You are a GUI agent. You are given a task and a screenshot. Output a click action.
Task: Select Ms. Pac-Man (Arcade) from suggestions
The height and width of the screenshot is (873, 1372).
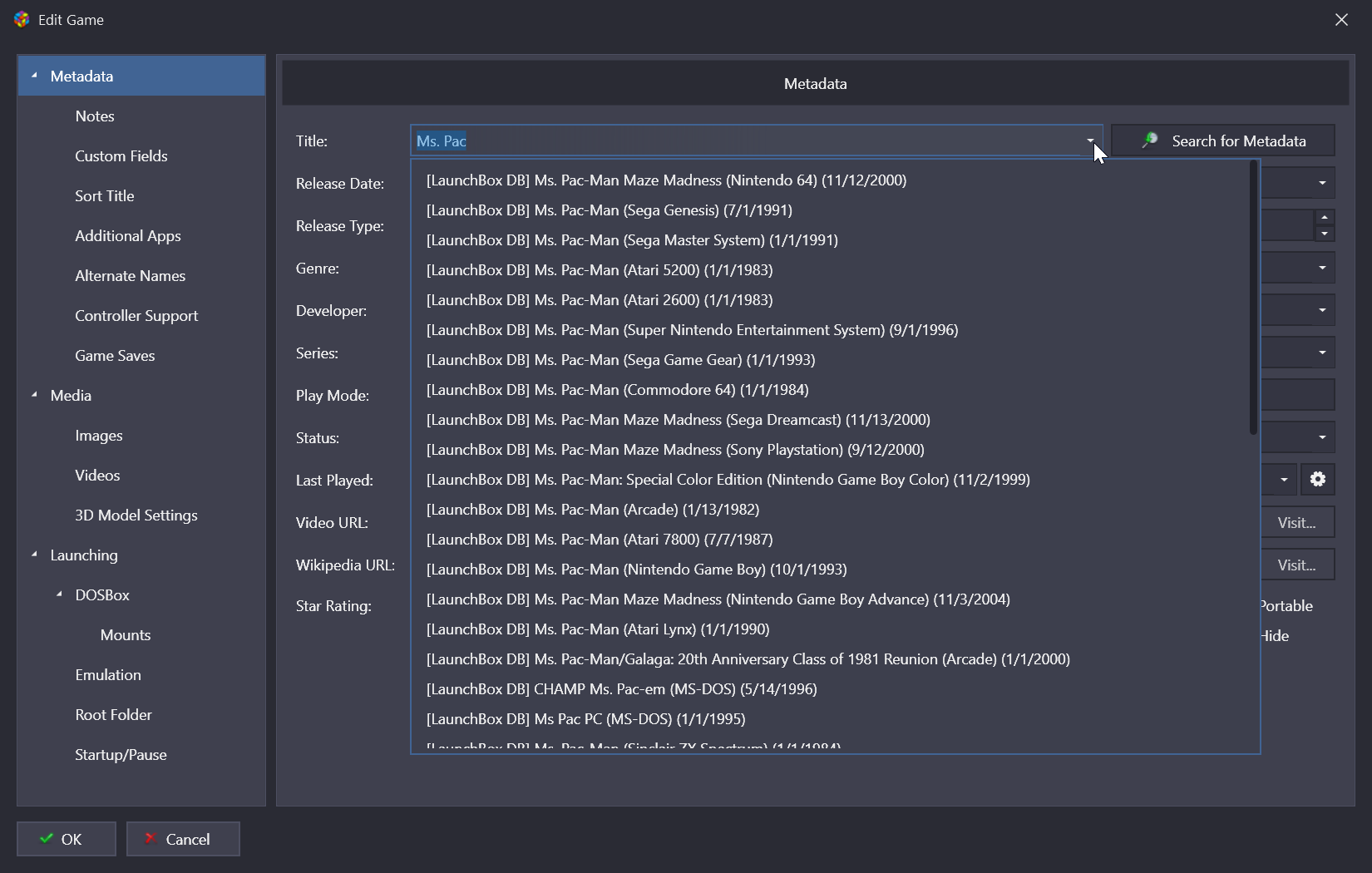click(592, 510)
